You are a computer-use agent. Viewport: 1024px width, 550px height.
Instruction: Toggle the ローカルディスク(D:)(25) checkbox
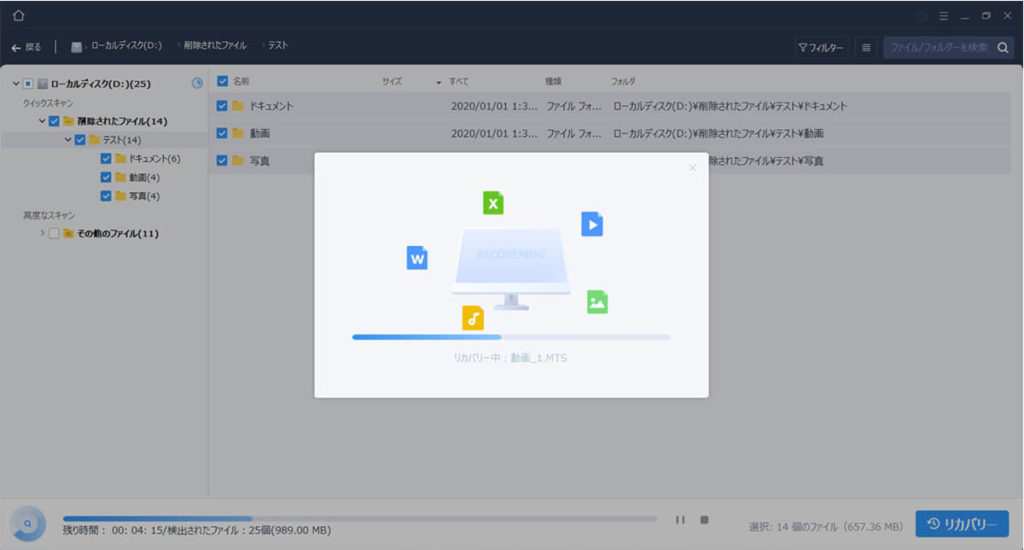point(28,84)
